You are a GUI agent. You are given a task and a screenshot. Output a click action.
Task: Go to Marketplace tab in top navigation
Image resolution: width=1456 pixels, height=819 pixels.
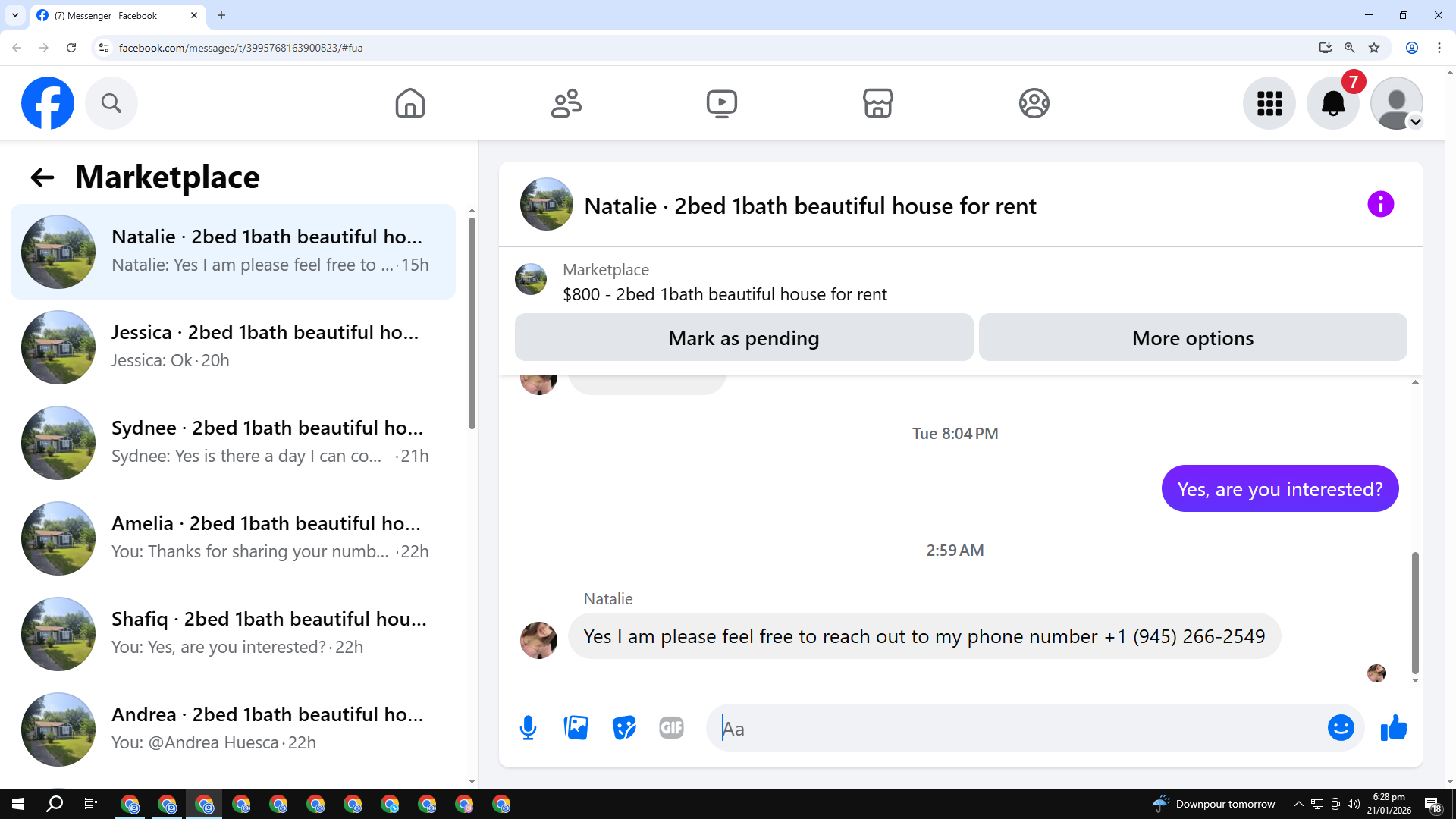[877, 103]
